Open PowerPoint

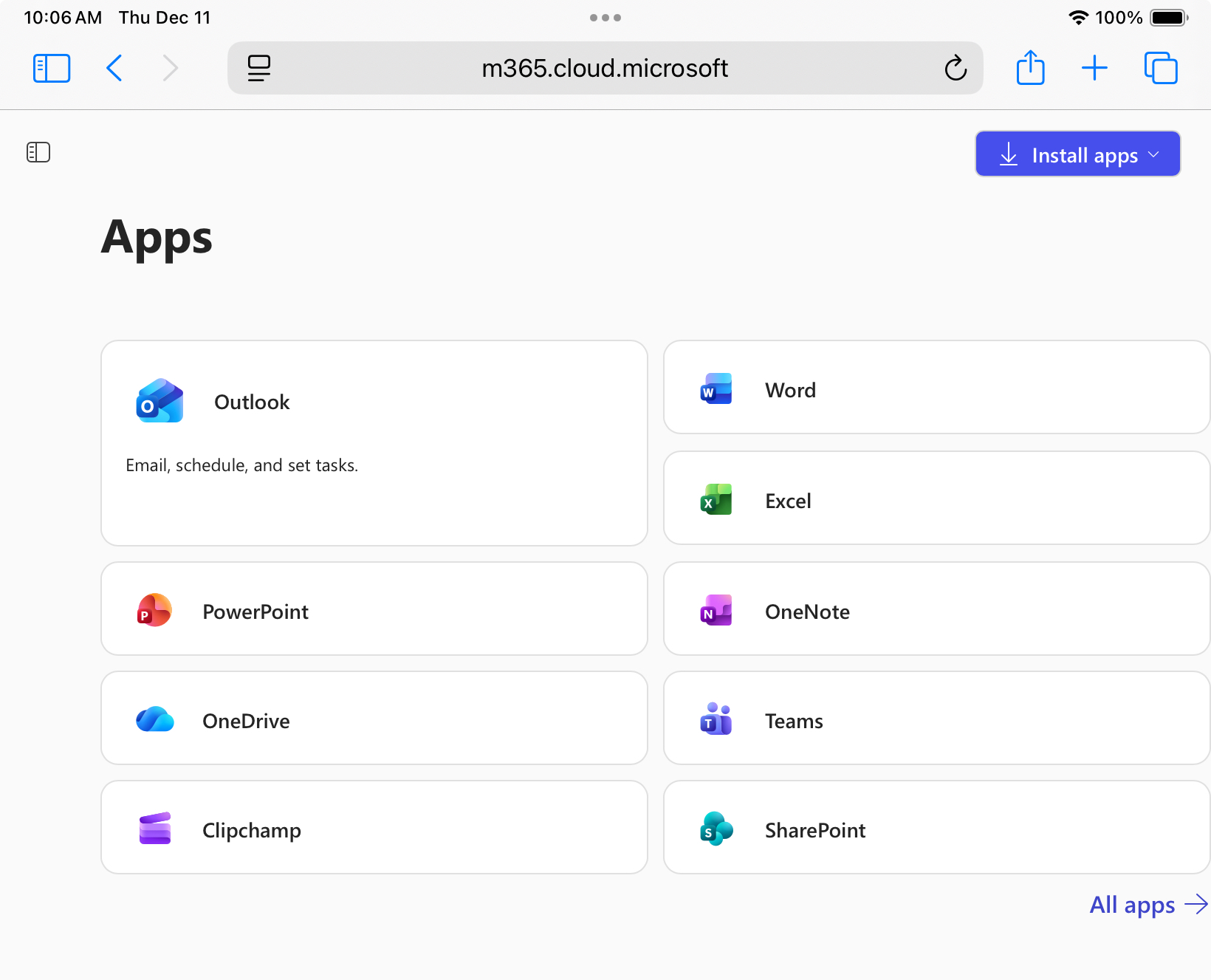255,611
